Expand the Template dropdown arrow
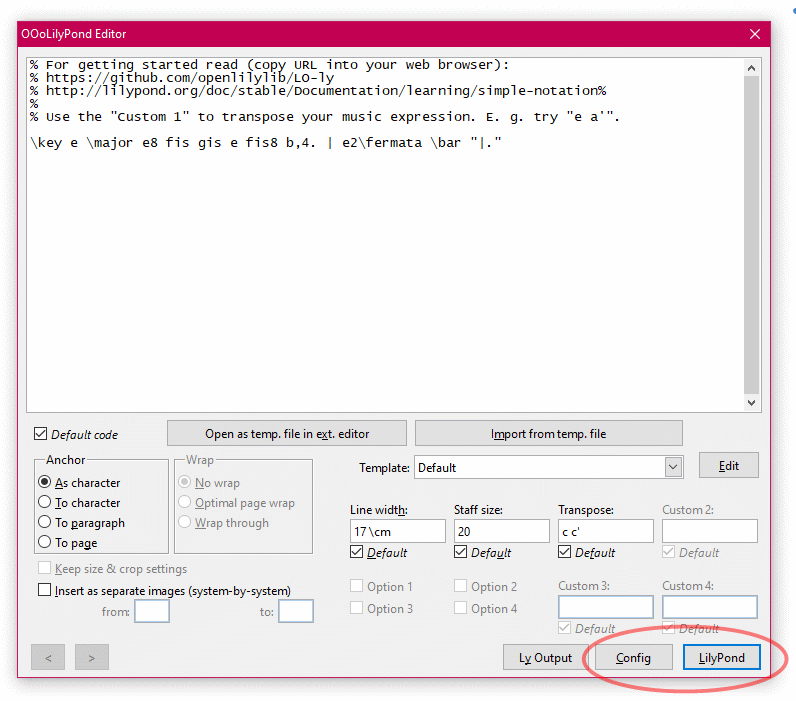The height and width of the screenshot is (701, 796). (673, 467)
